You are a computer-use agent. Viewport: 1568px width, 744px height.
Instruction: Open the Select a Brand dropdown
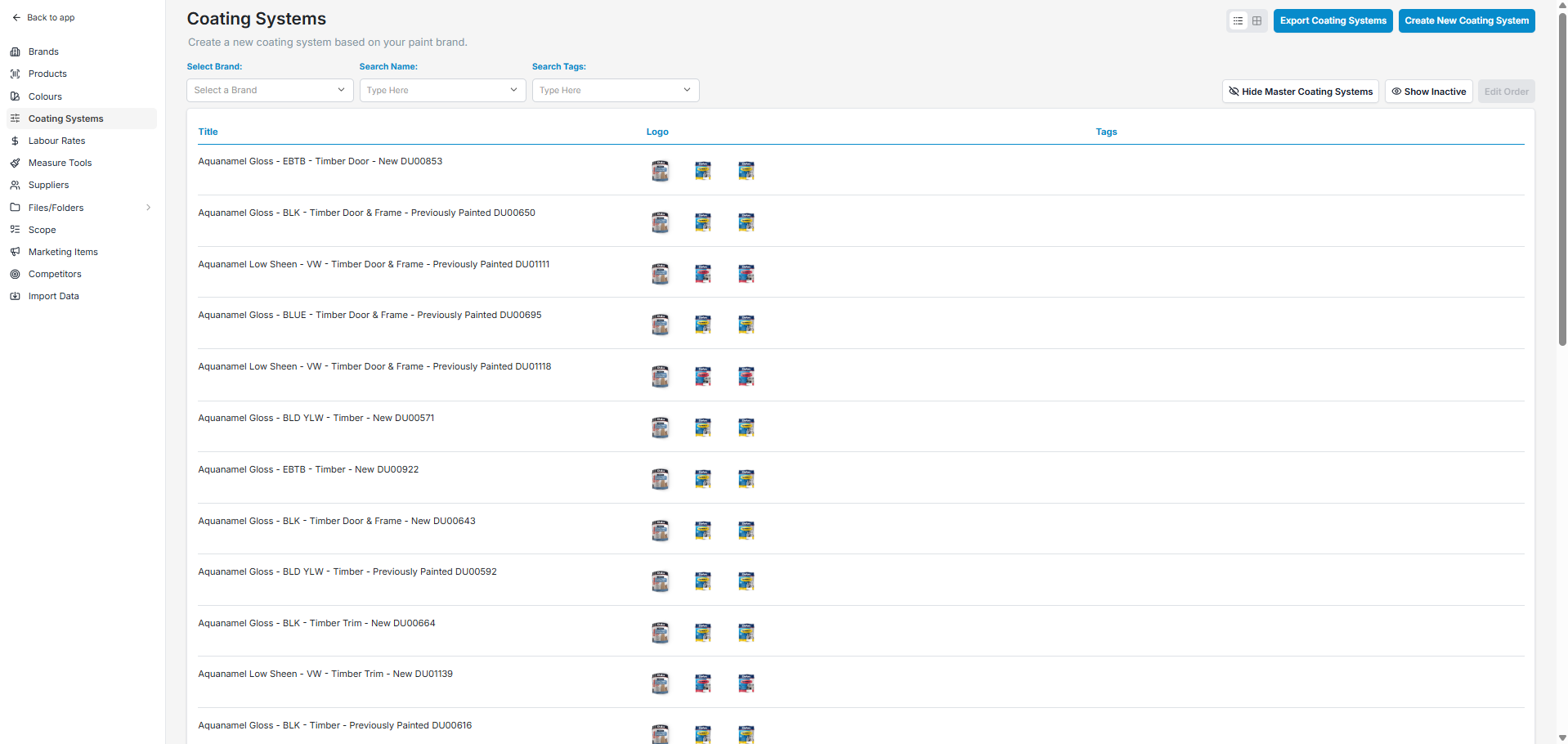coord(270,90)
